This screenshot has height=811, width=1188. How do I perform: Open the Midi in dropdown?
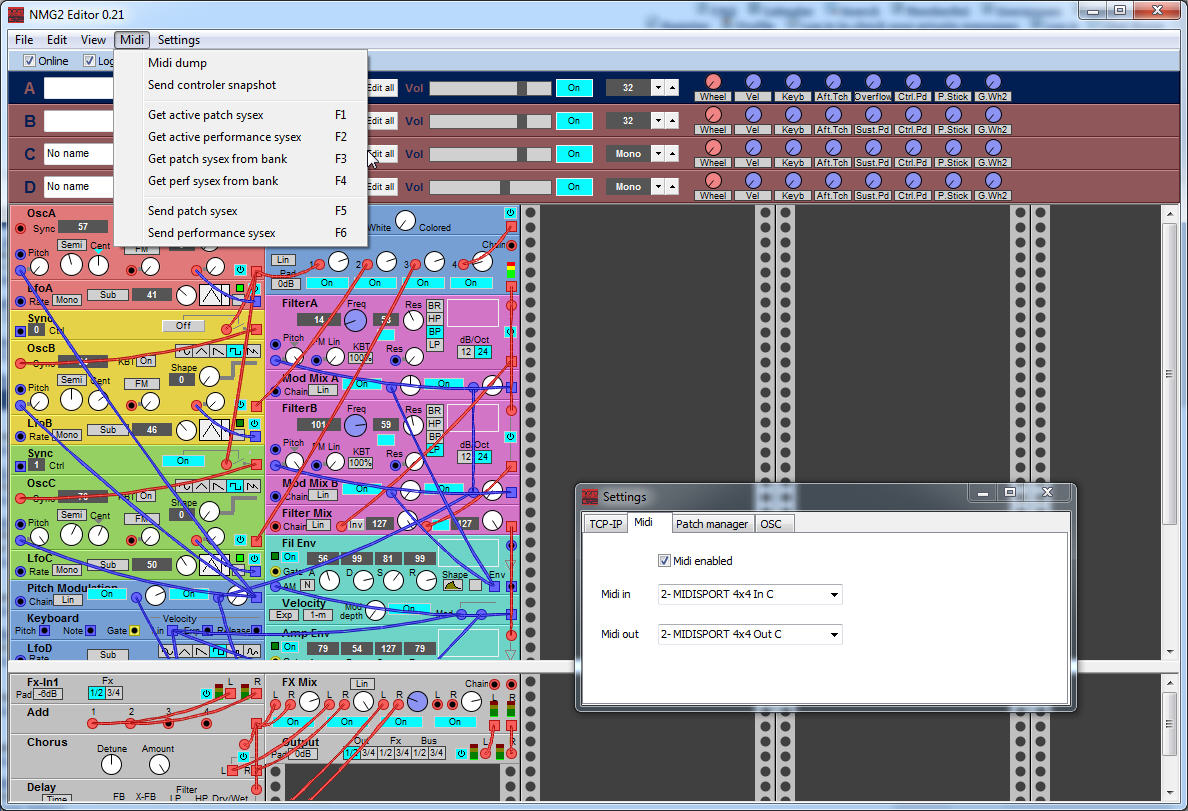coord(834,594)
